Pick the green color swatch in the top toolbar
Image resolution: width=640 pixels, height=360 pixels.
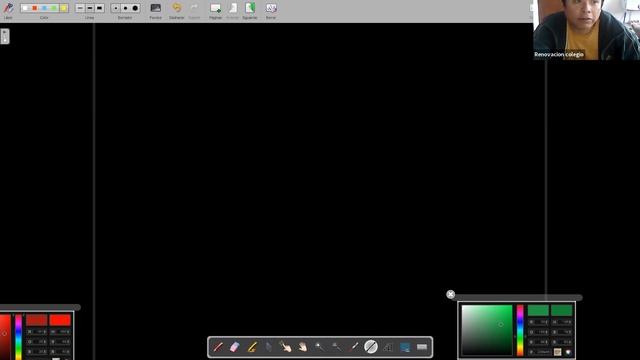pos(54,8)
